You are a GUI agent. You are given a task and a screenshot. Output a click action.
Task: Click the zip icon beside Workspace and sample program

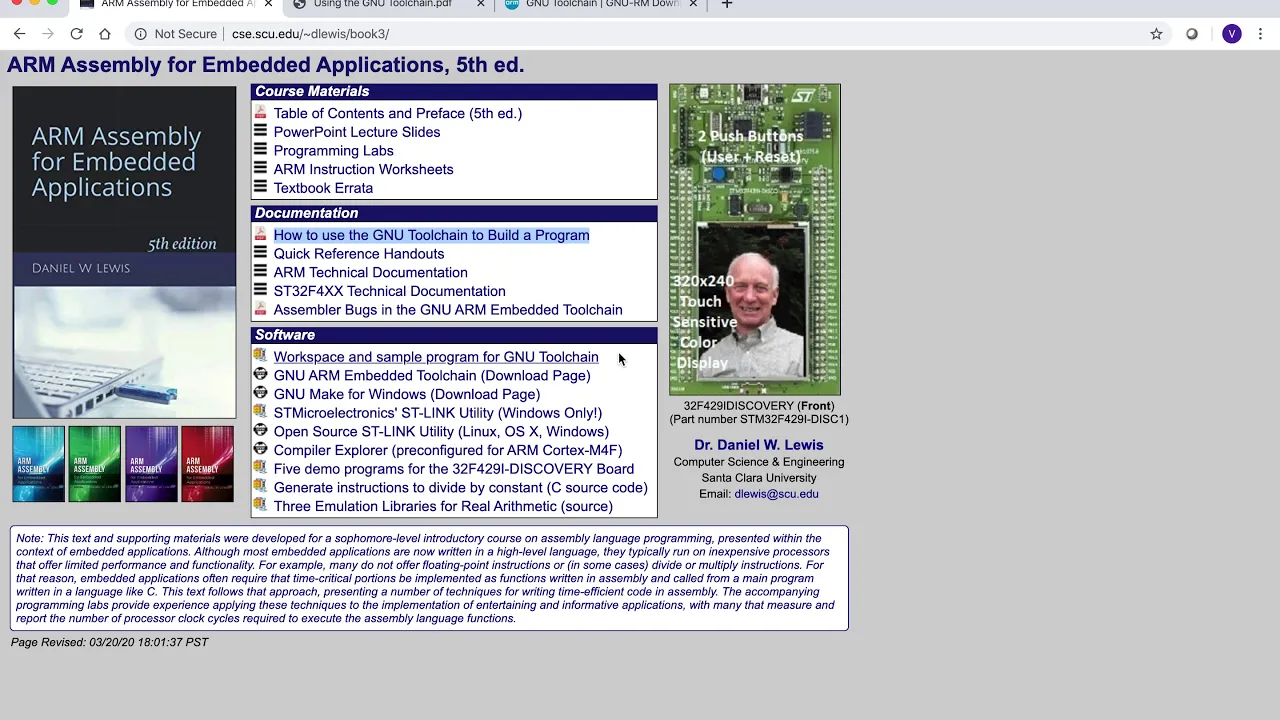pos(260,356)
